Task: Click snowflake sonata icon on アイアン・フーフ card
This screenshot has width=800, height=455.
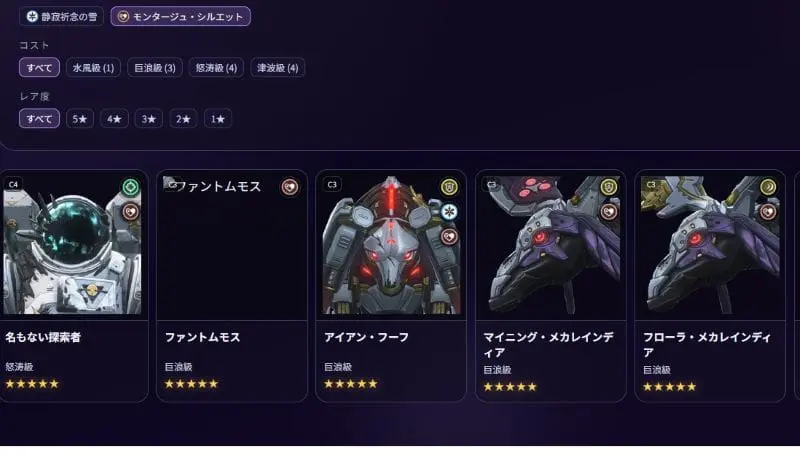Action: (449, 212)
